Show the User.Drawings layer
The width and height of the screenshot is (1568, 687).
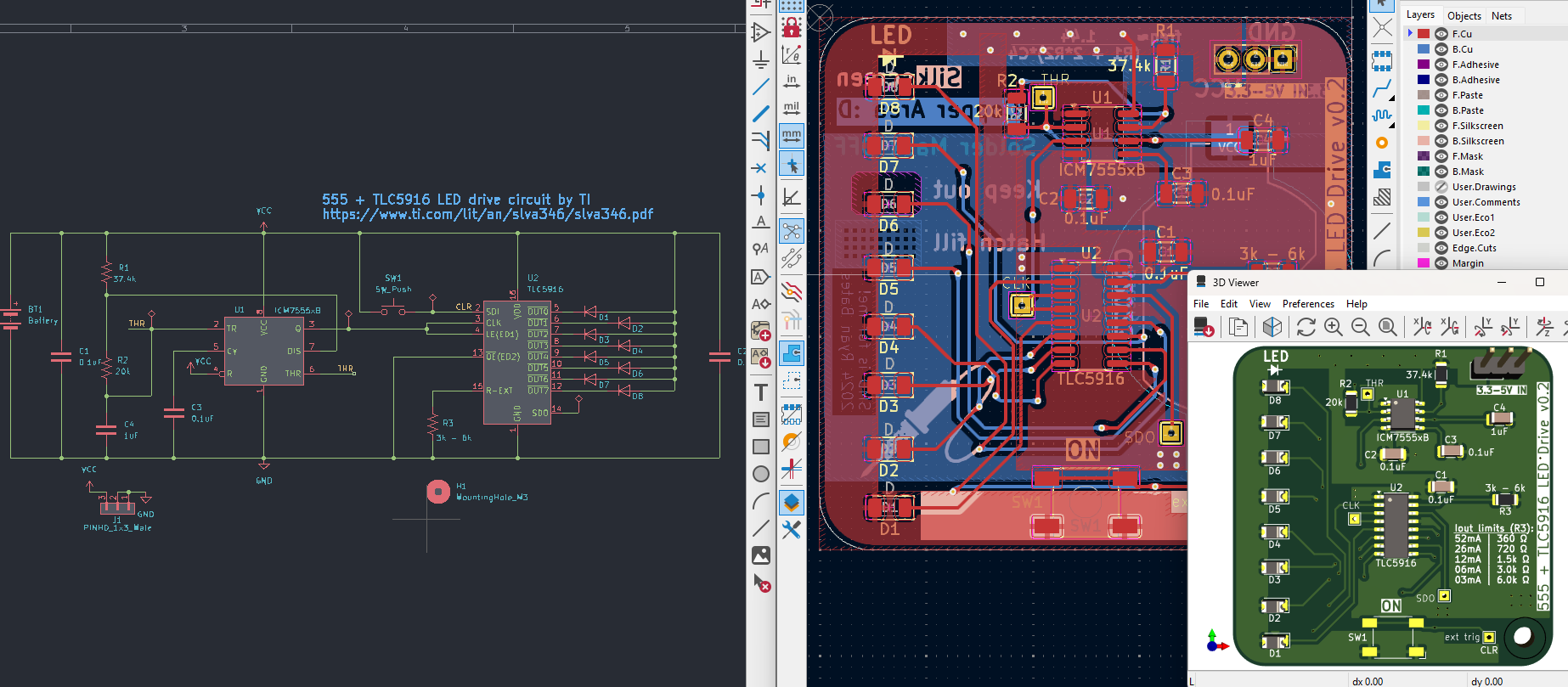pyautogui.click(x=1441, y=187)
